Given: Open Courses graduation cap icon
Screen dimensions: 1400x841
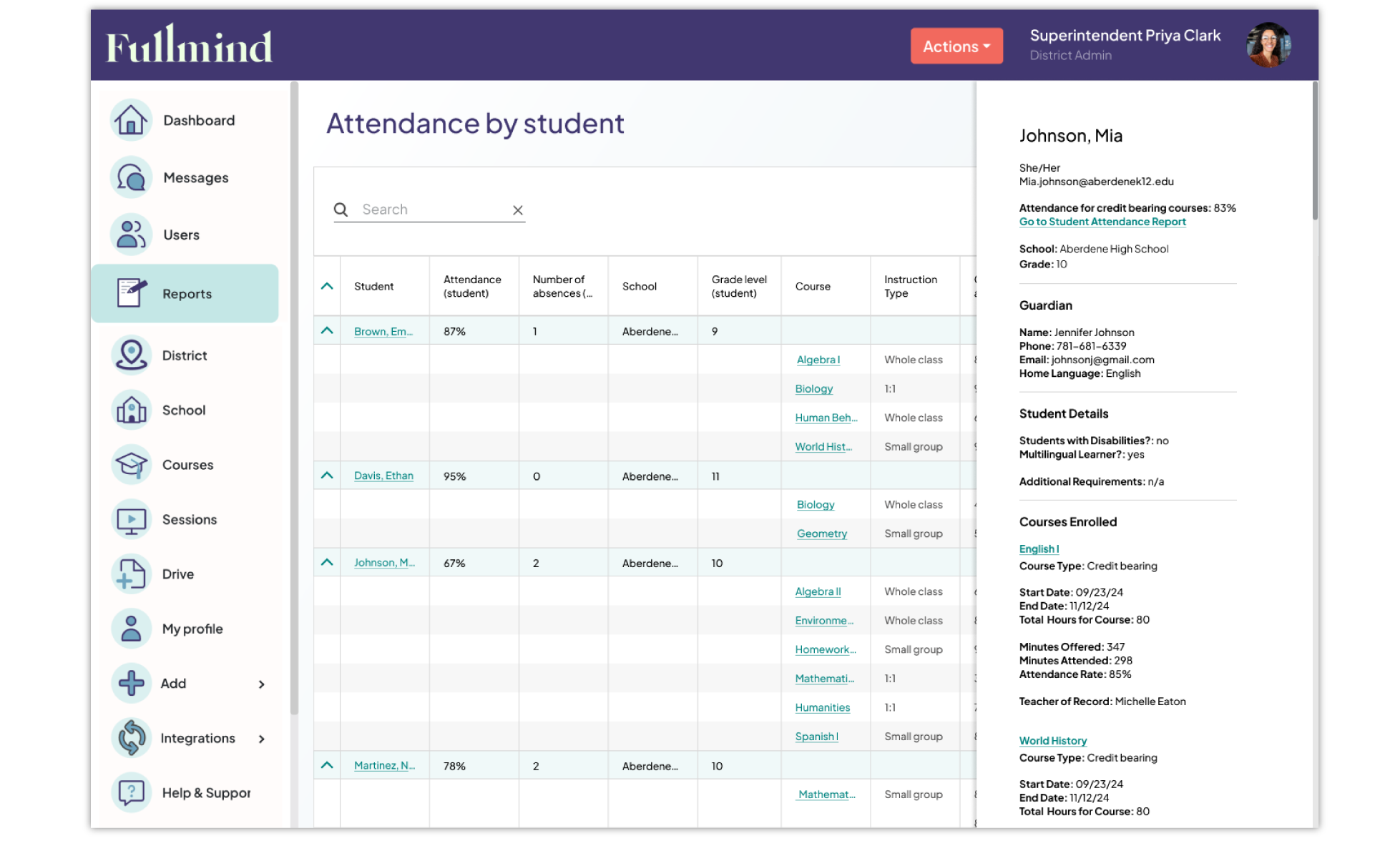Looking at the screenshot, I should click(131, 465).
